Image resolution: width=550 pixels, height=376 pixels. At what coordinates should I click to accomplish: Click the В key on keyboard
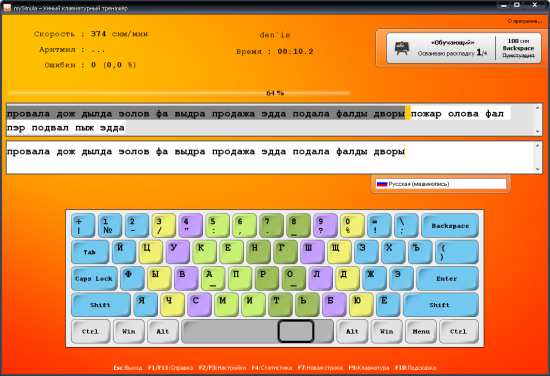tap(186, 278)
